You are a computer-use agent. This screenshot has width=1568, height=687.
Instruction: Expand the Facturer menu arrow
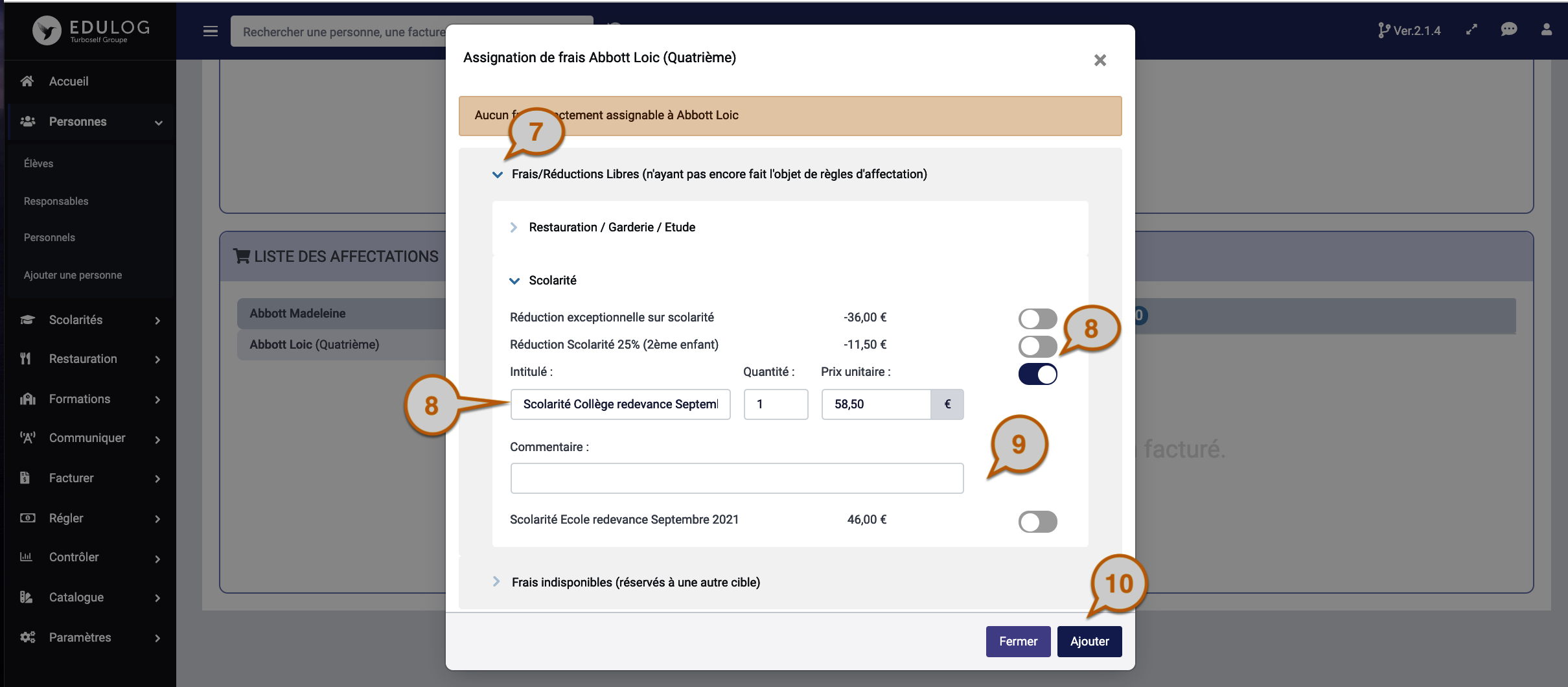(157, 478)
